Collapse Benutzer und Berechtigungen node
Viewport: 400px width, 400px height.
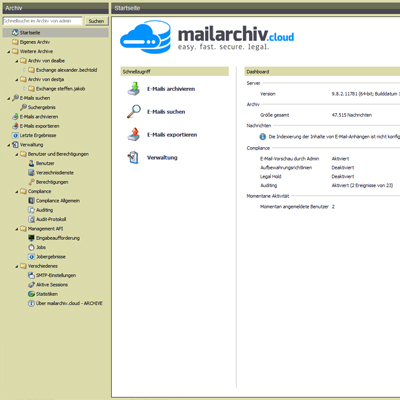tap(17, 154)
